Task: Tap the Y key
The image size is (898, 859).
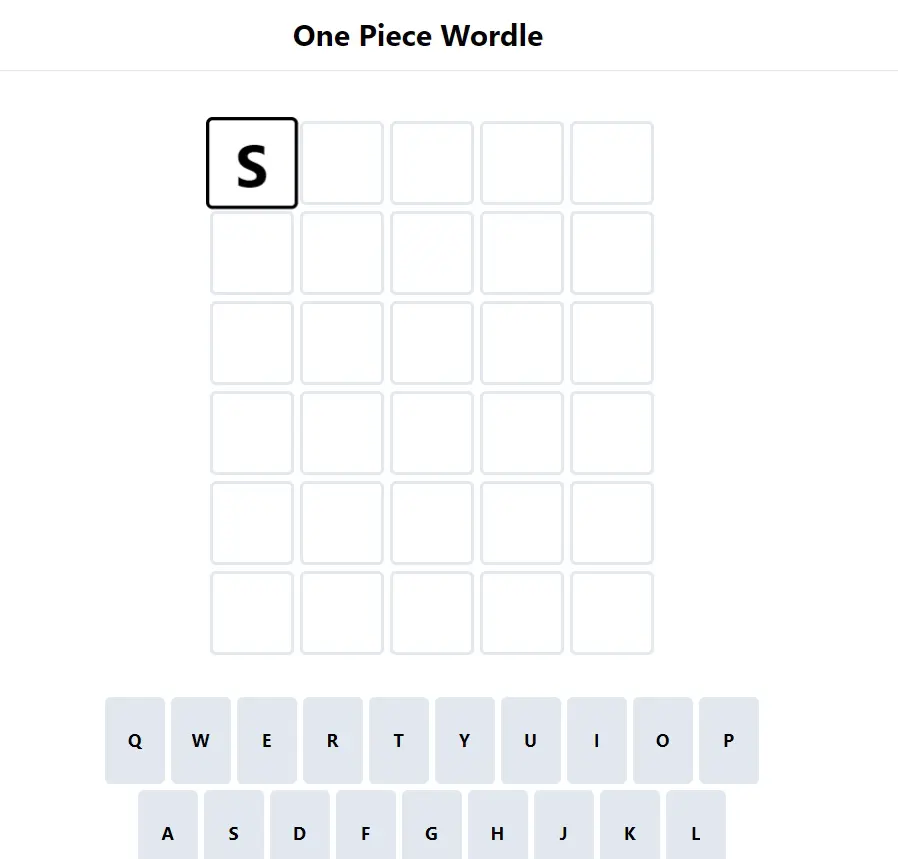Action: [x=464, y=740]
